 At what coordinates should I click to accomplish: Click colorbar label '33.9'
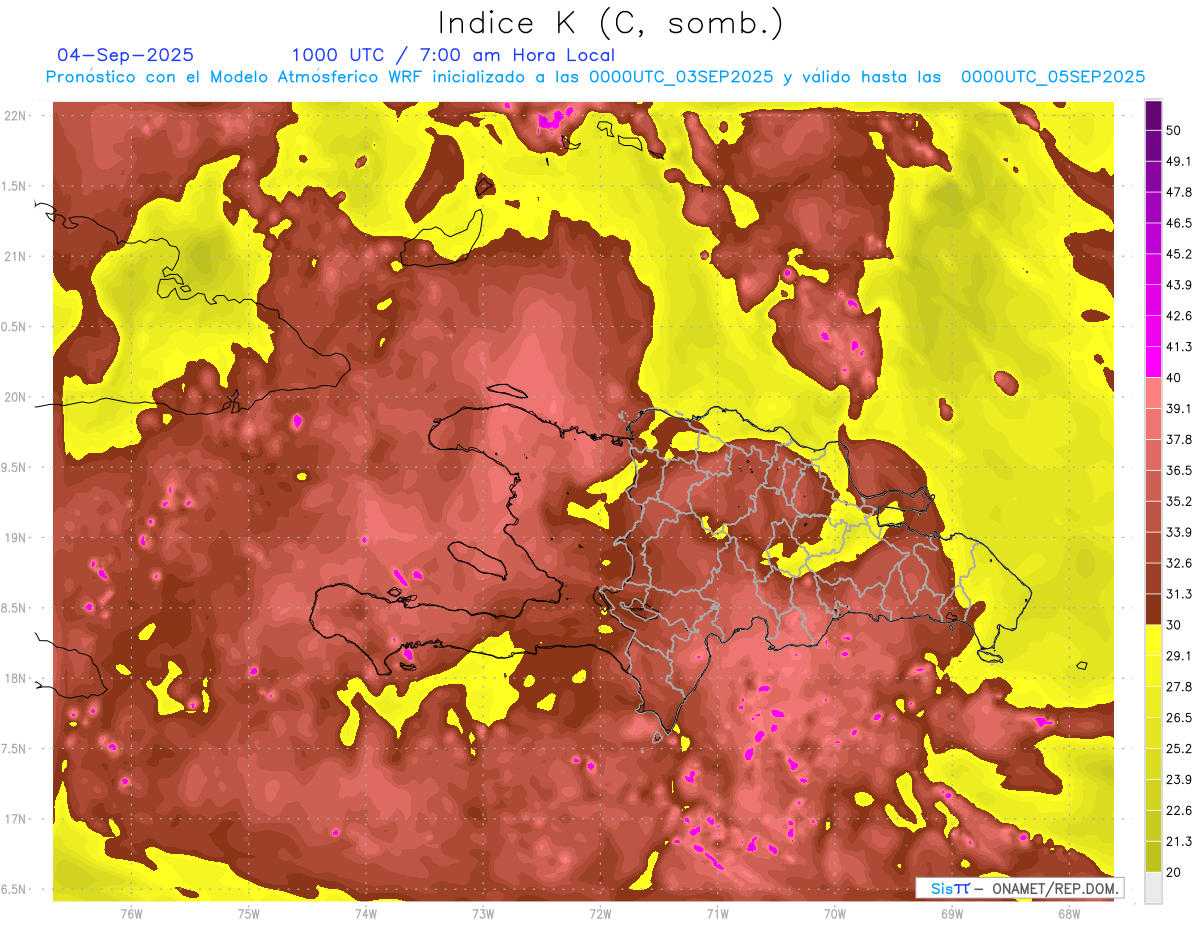[1179, 532]
